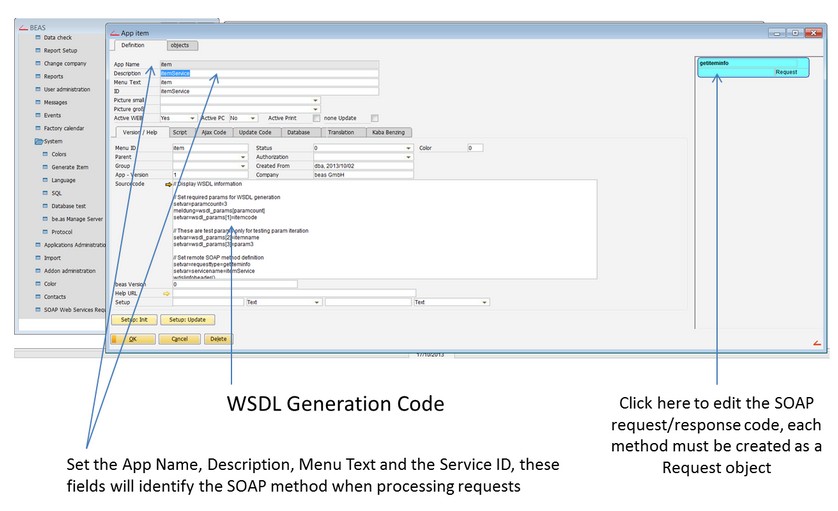Click the Help URL arrow icon
The height and width of the screenshot is (511, 838).
coord(166,293)
